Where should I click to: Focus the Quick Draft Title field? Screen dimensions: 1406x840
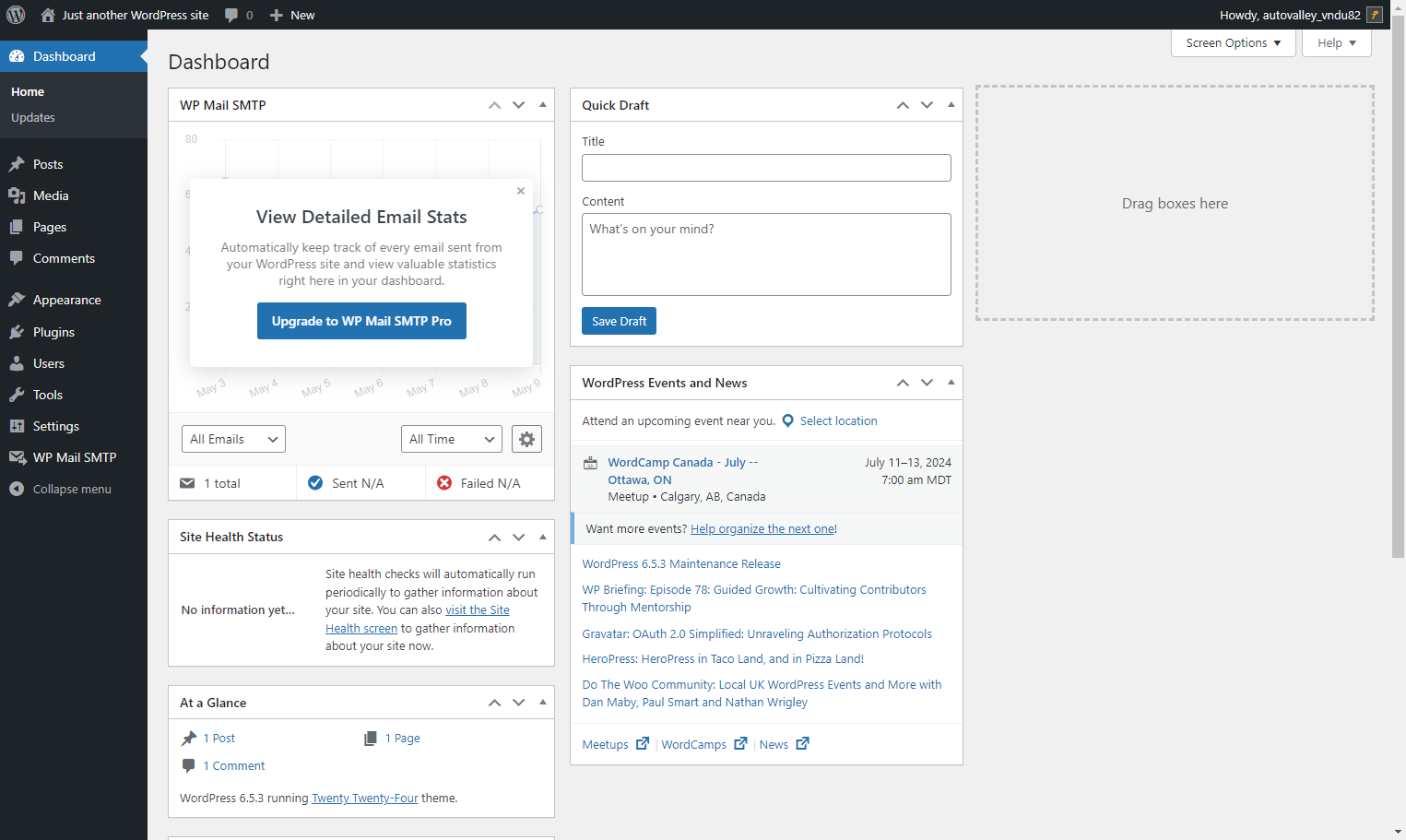[x=766, y=168]
